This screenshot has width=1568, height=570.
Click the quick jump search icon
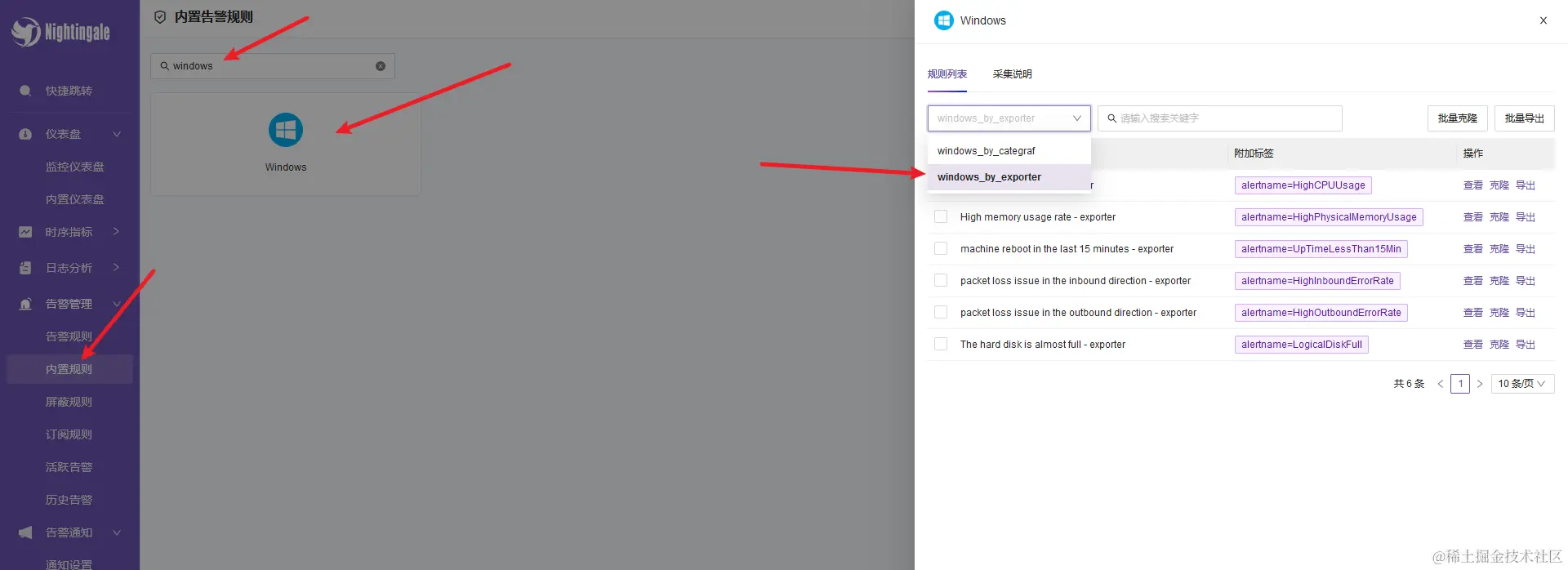pos(25,91)
